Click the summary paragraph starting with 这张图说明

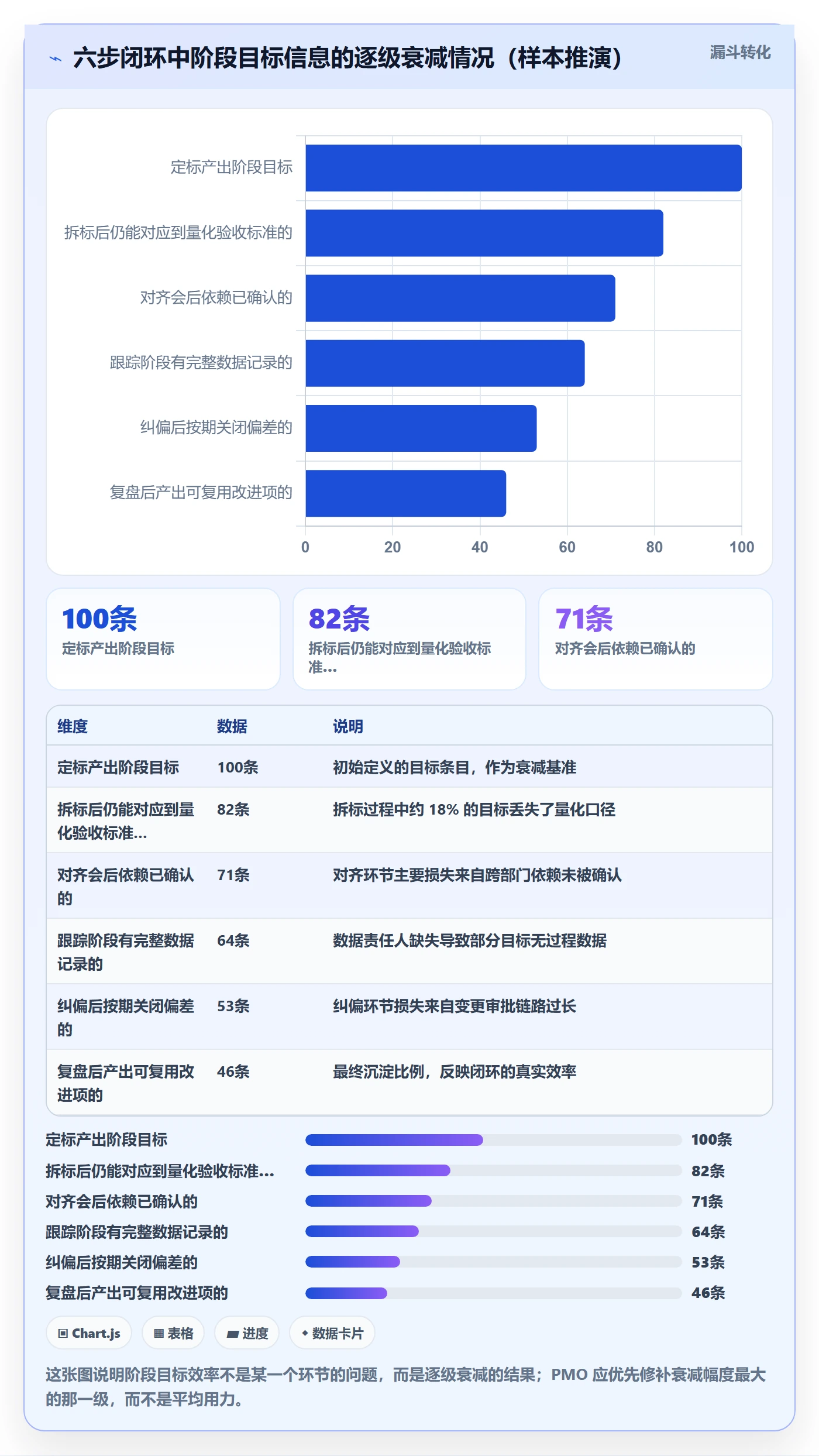(x=406, y=1387)
